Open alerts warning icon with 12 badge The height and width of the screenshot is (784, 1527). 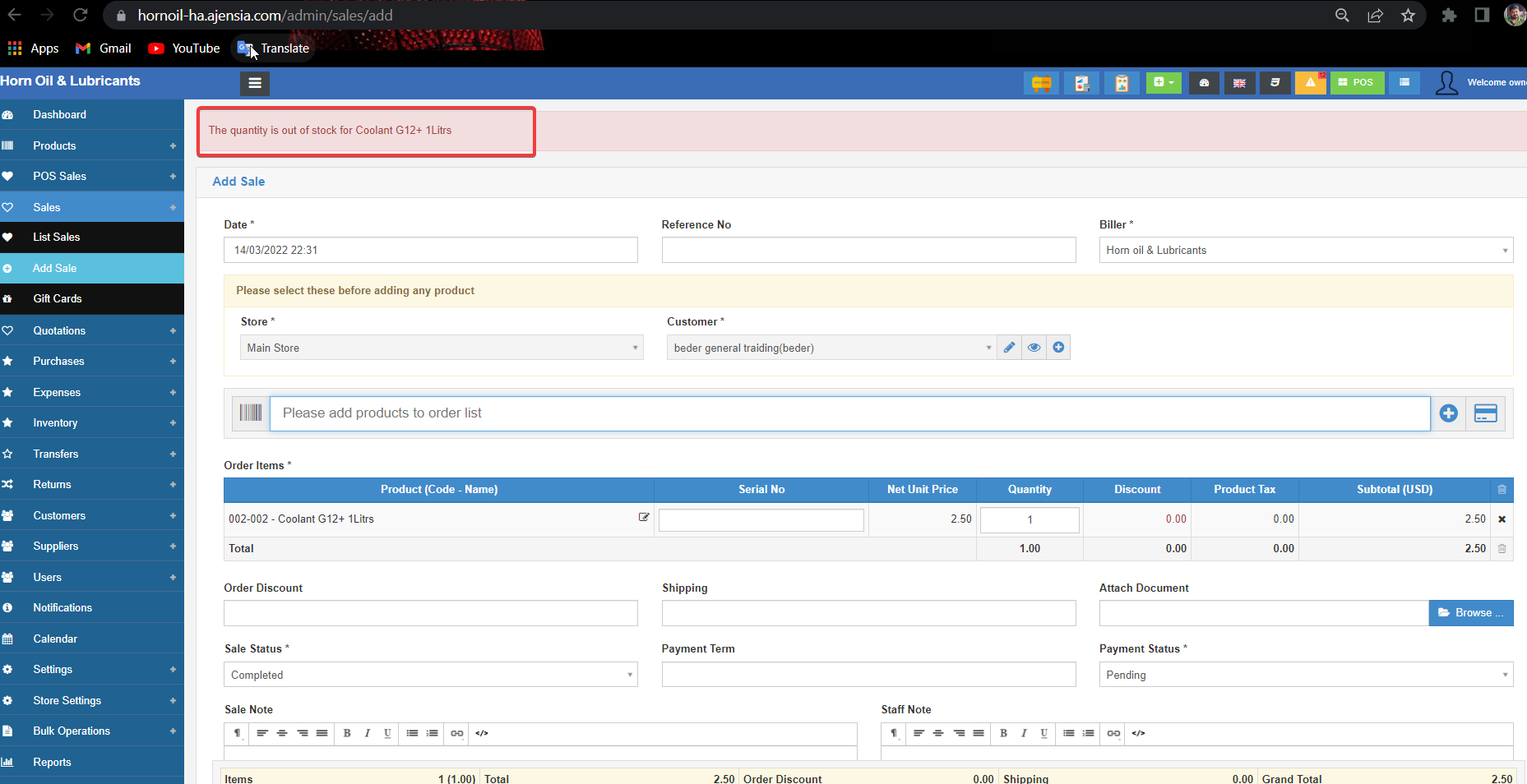pyautogui.click(x=1311, y=83)
